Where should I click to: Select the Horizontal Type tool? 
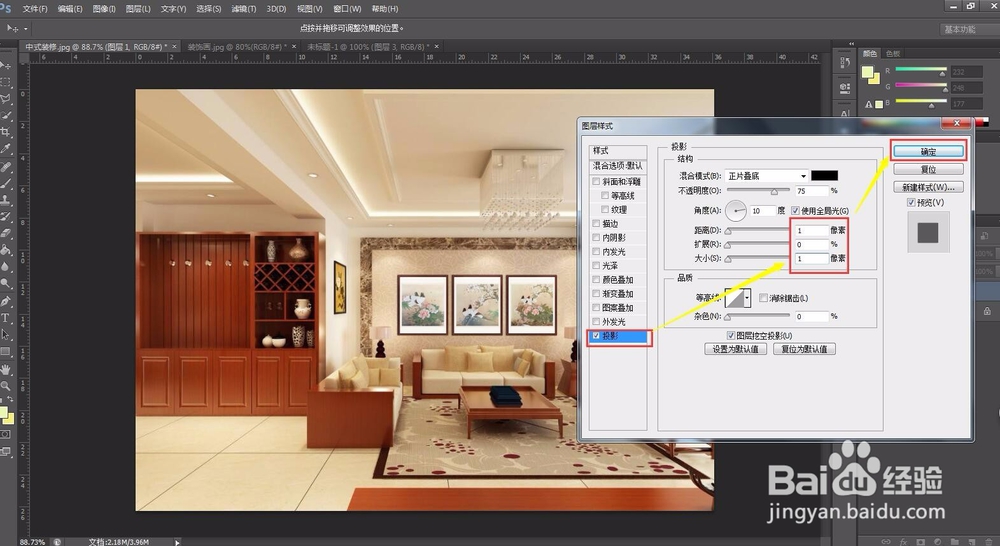pyautogui.click(x=5, y=317)
